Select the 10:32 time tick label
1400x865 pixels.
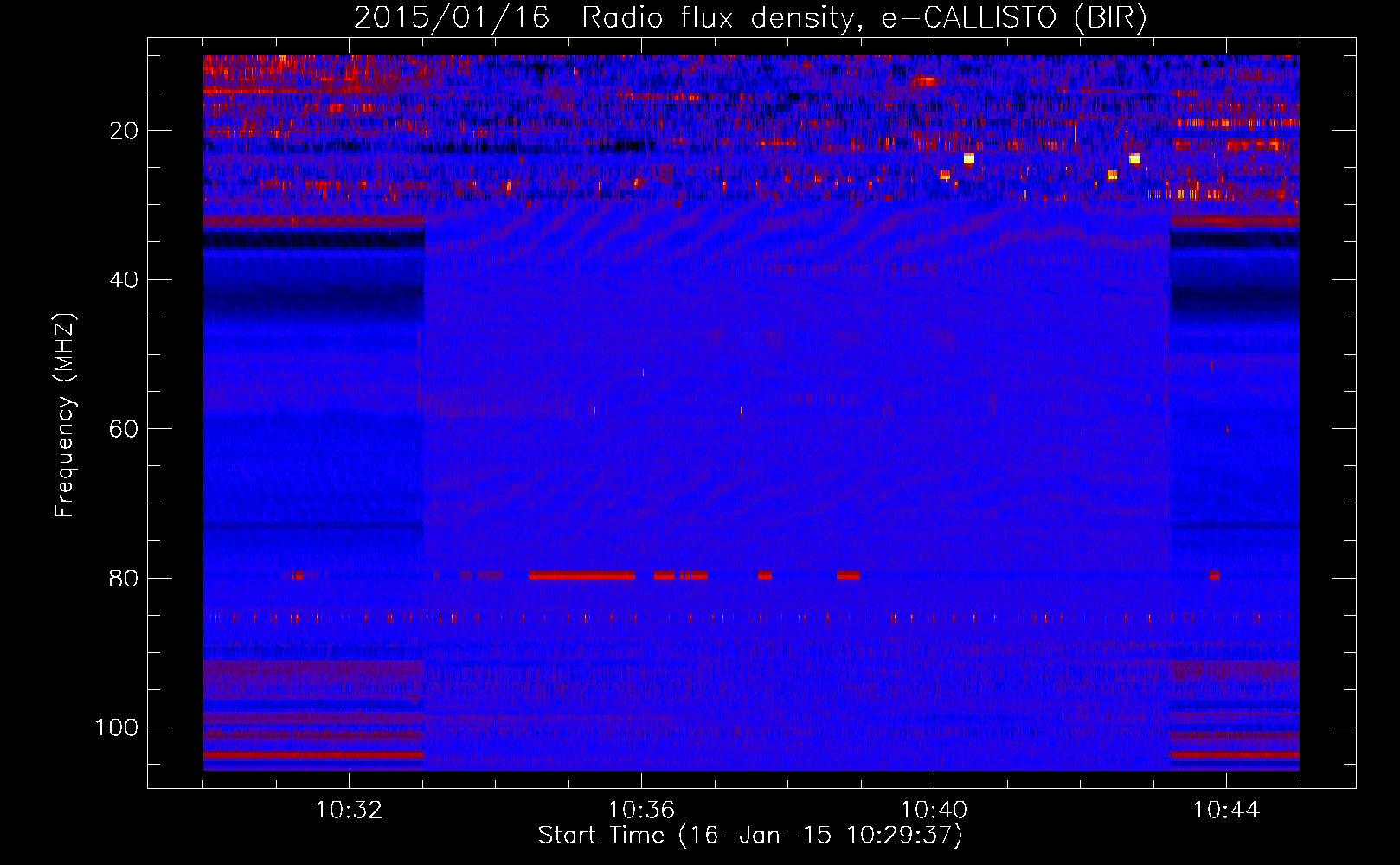349,811
